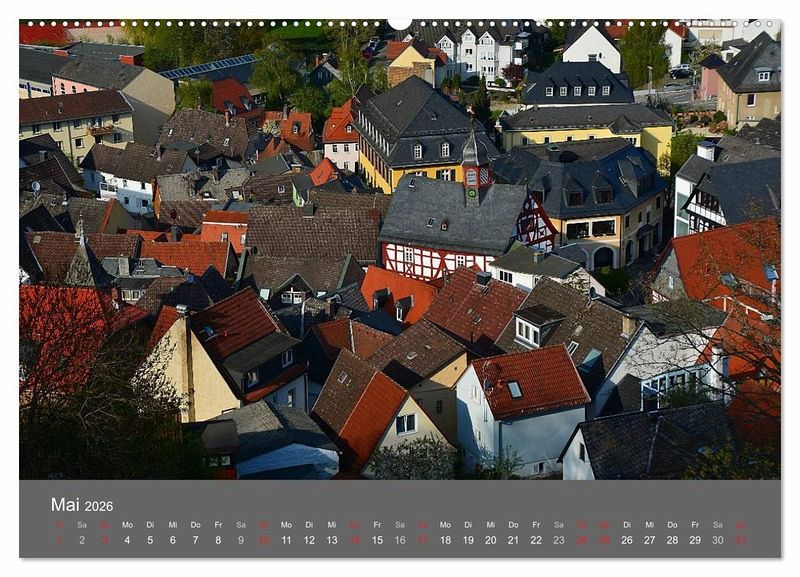Select date 8 in the calendar strip

click(x=218, y=540)
